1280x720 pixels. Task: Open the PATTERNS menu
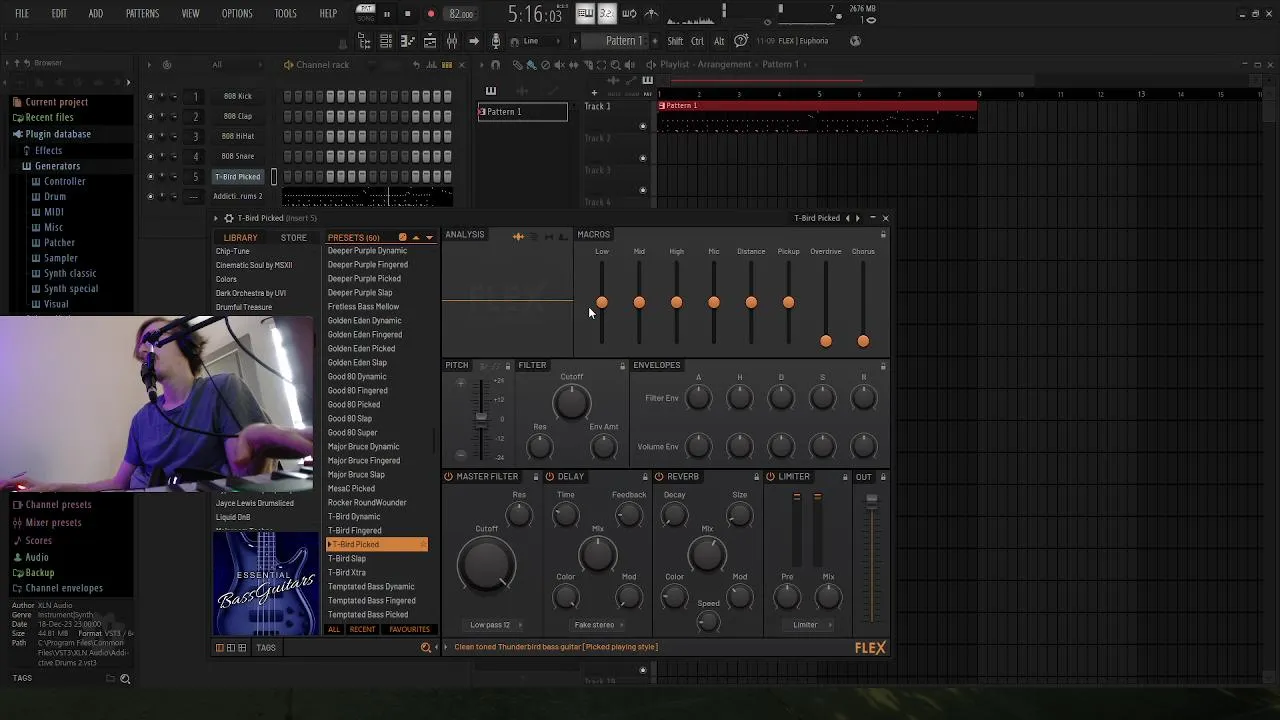(x=142, y=14)
